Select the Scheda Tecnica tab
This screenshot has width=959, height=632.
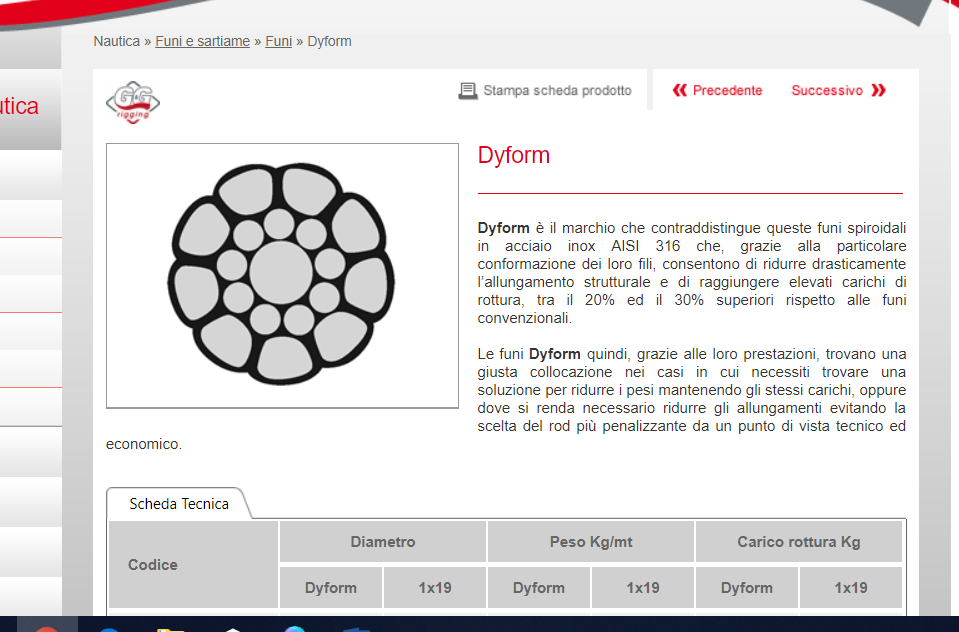pyautogui.click(x=179, y=504)
